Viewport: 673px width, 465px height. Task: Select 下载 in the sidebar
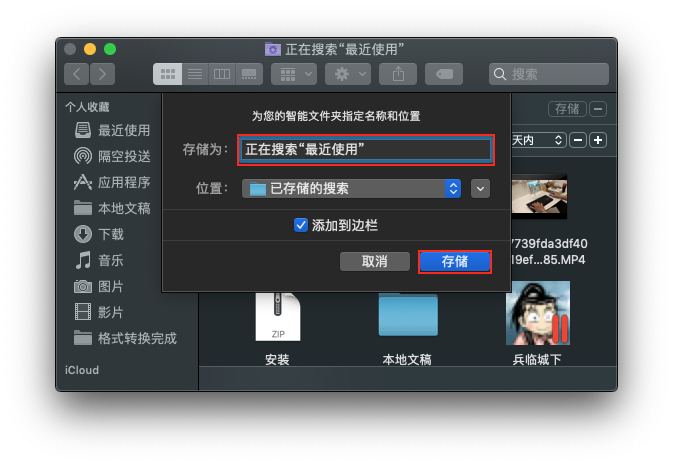110,234
